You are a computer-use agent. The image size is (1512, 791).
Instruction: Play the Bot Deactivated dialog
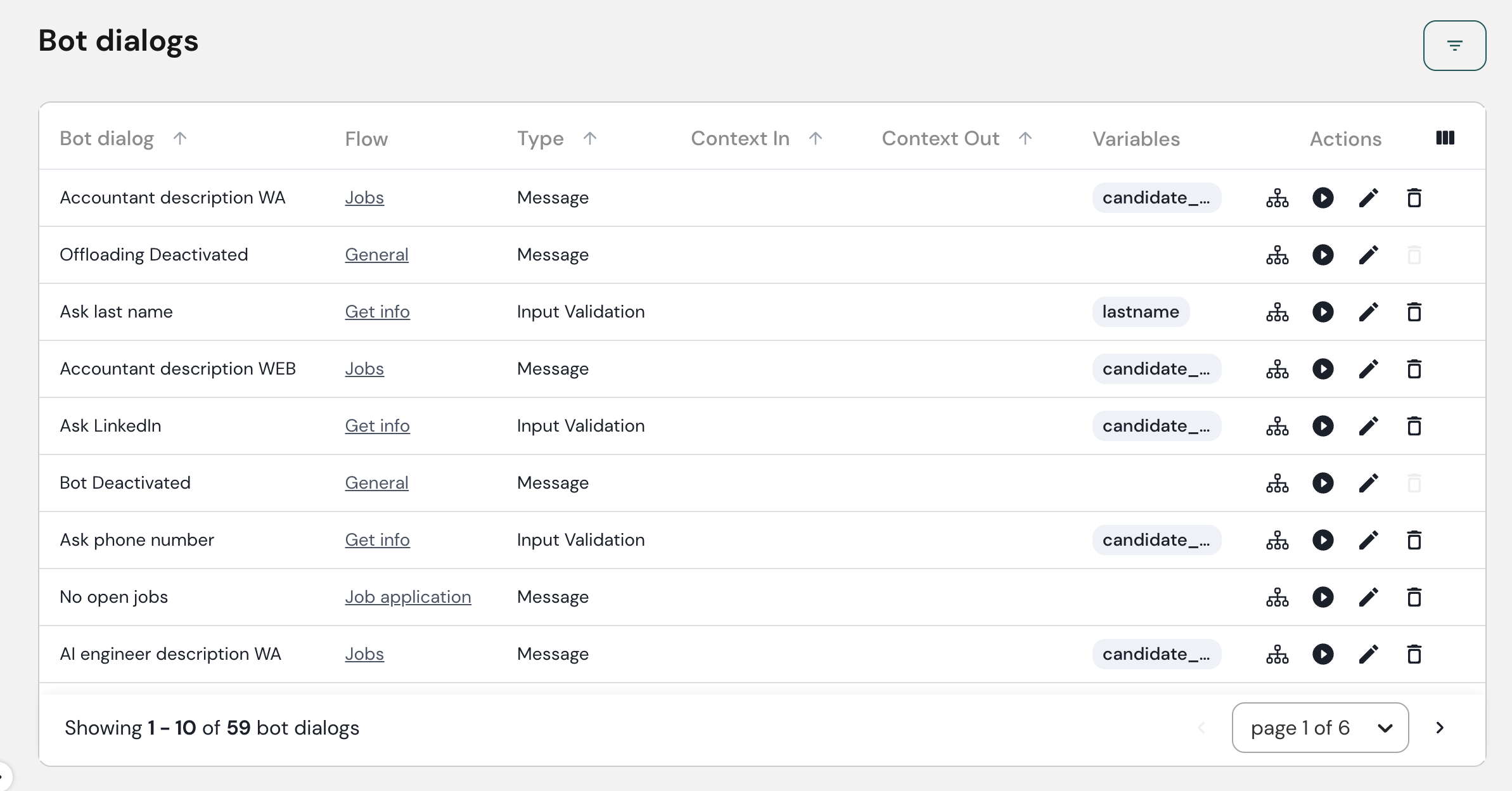tap(1323, 484)
